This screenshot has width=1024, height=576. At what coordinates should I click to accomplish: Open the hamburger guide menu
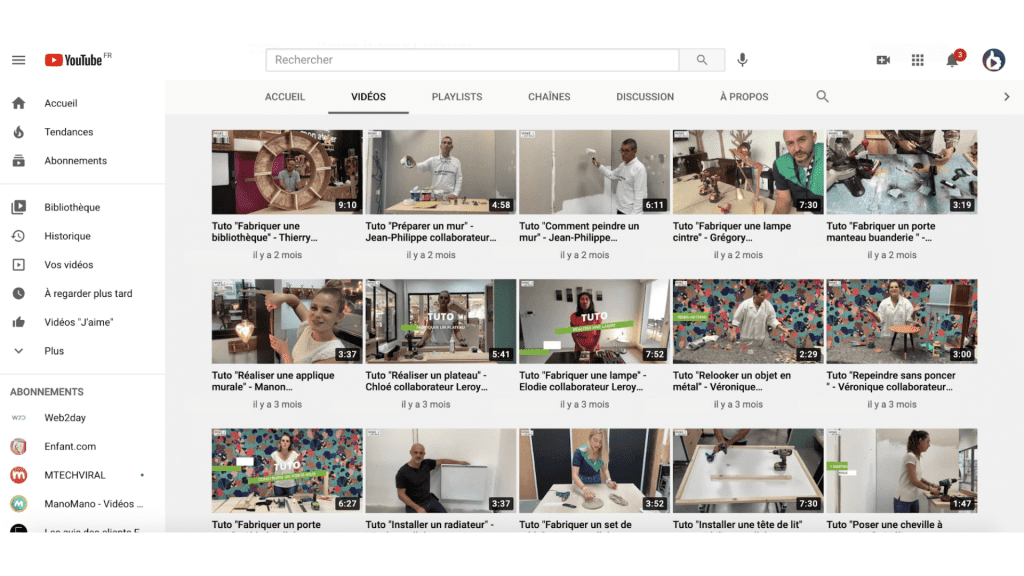pos(18,60)
